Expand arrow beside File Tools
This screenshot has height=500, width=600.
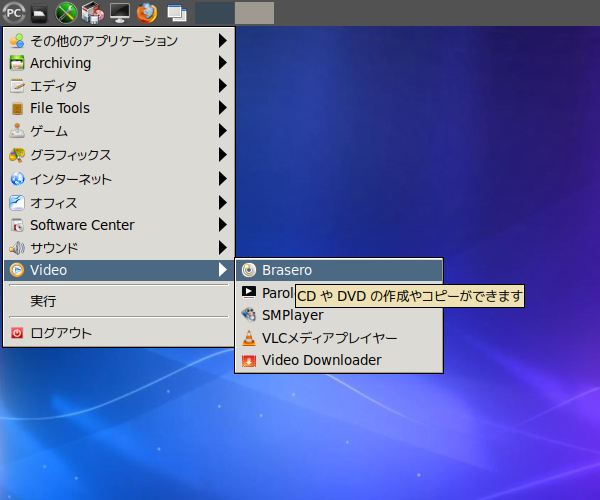pyautogui.click(x=223, y=108)
